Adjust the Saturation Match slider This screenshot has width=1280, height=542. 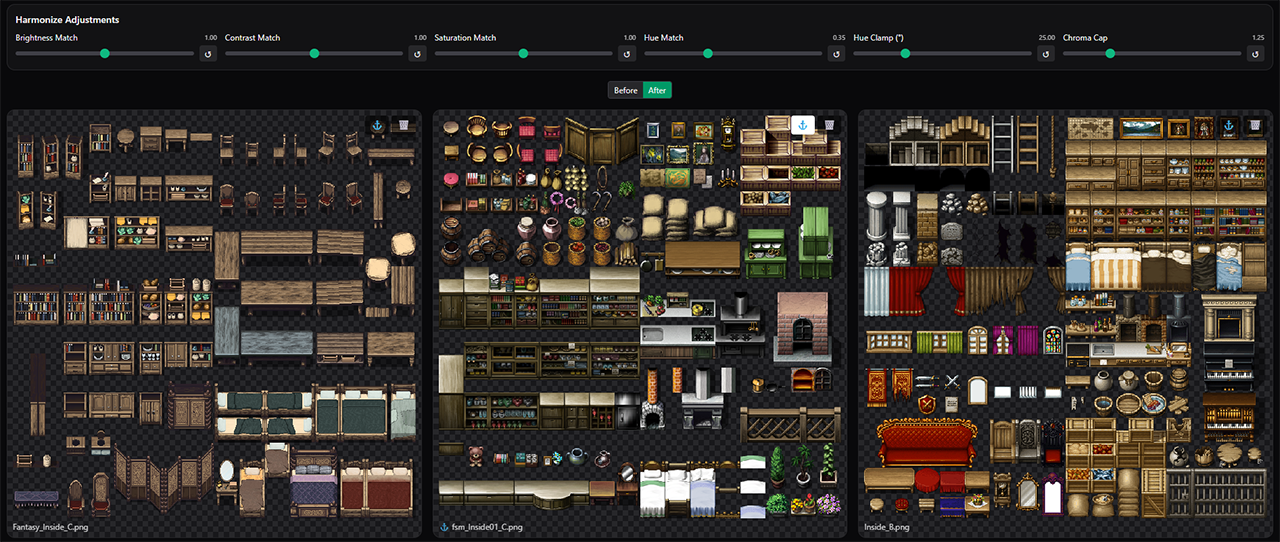point(523,53)
